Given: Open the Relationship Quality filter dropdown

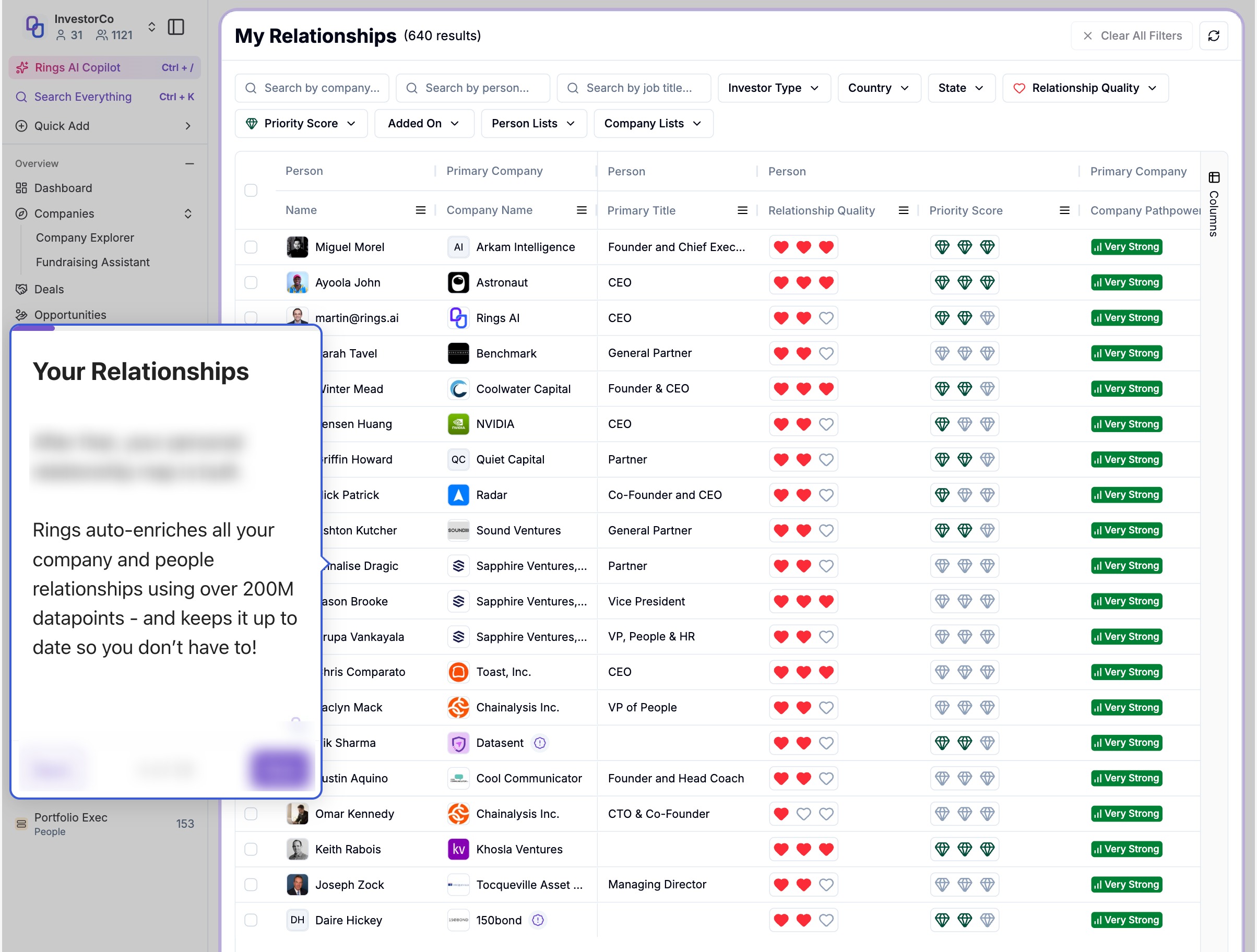Looking at the screenshot, I should click(1085, 88).
